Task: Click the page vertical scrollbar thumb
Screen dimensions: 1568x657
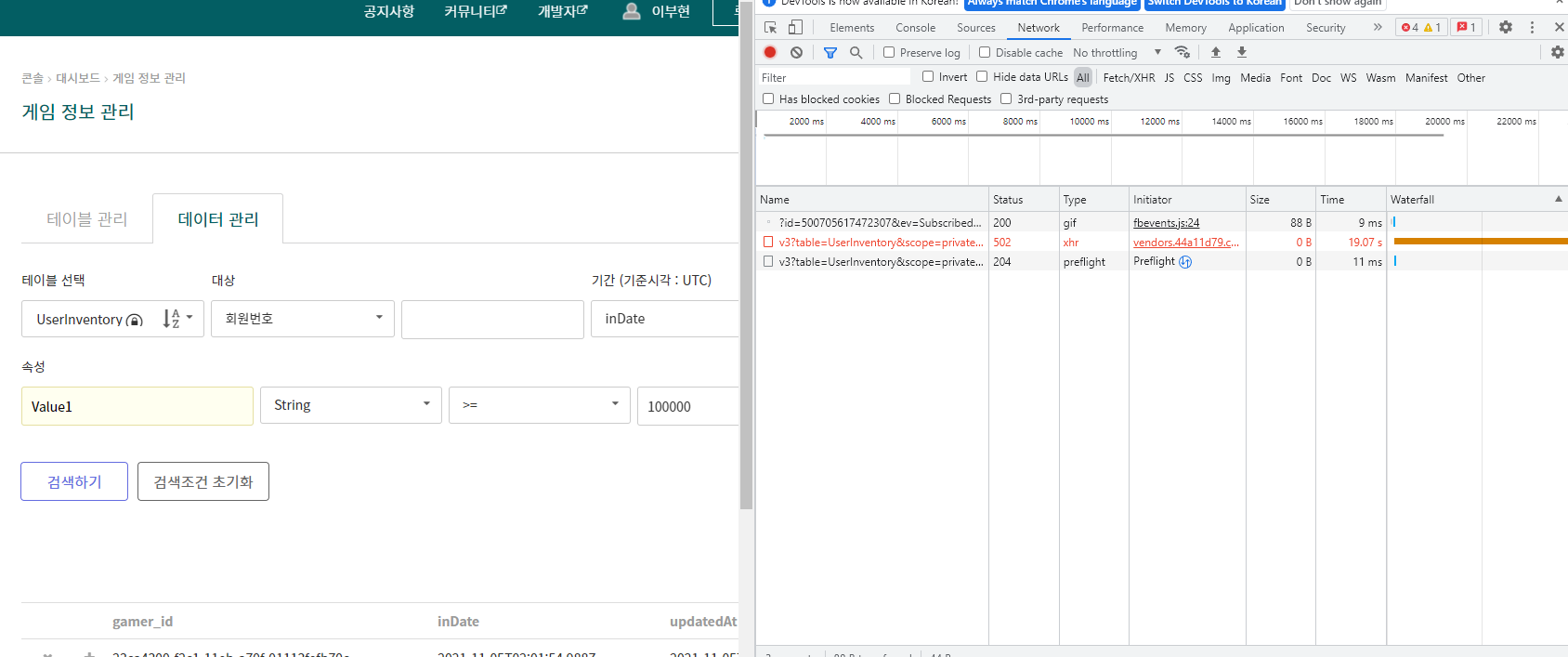Action: click(746, 256)
